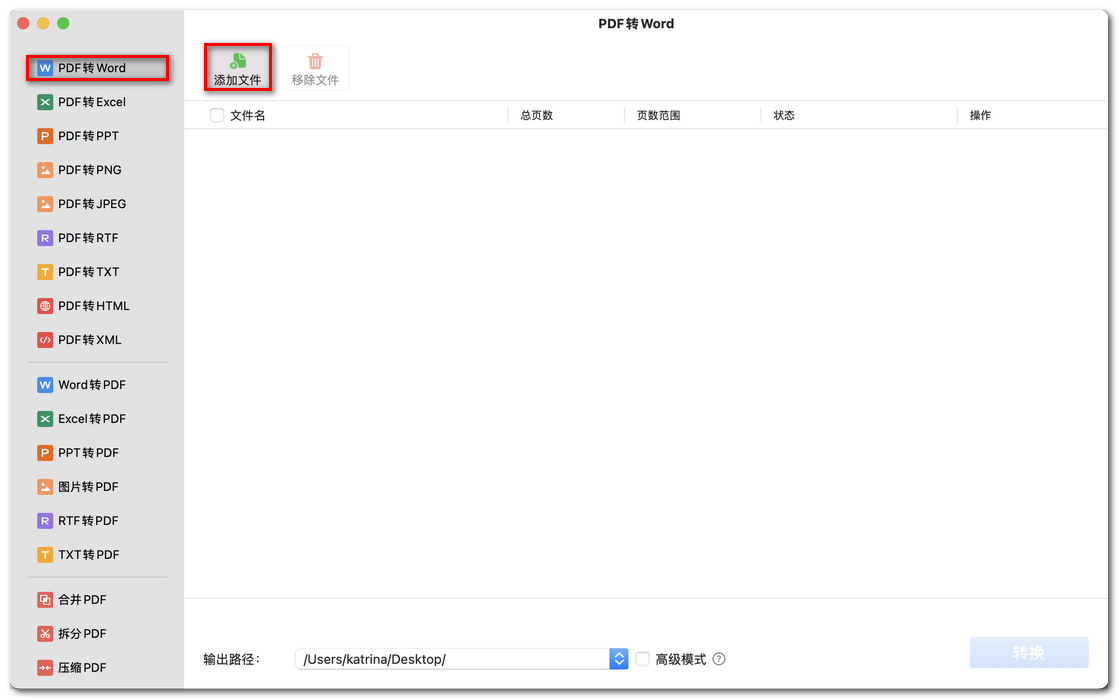1119x700 pixels.
Task: Click the 合并PDF merge icon
Action: (47, 599)
